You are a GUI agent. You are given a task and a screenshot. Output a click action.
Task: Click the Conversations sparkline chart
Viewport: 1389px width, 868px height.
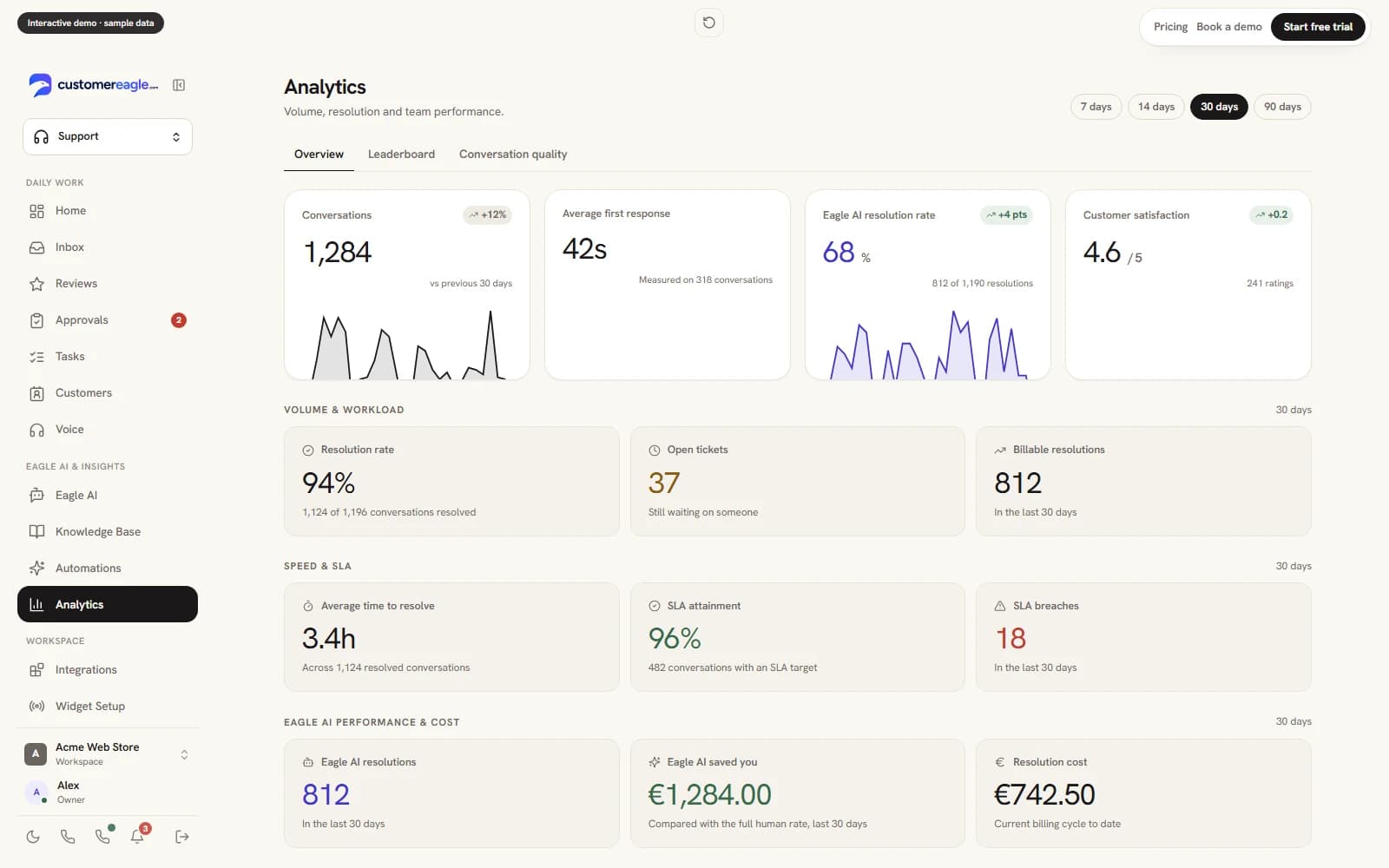tap(407, 345)
